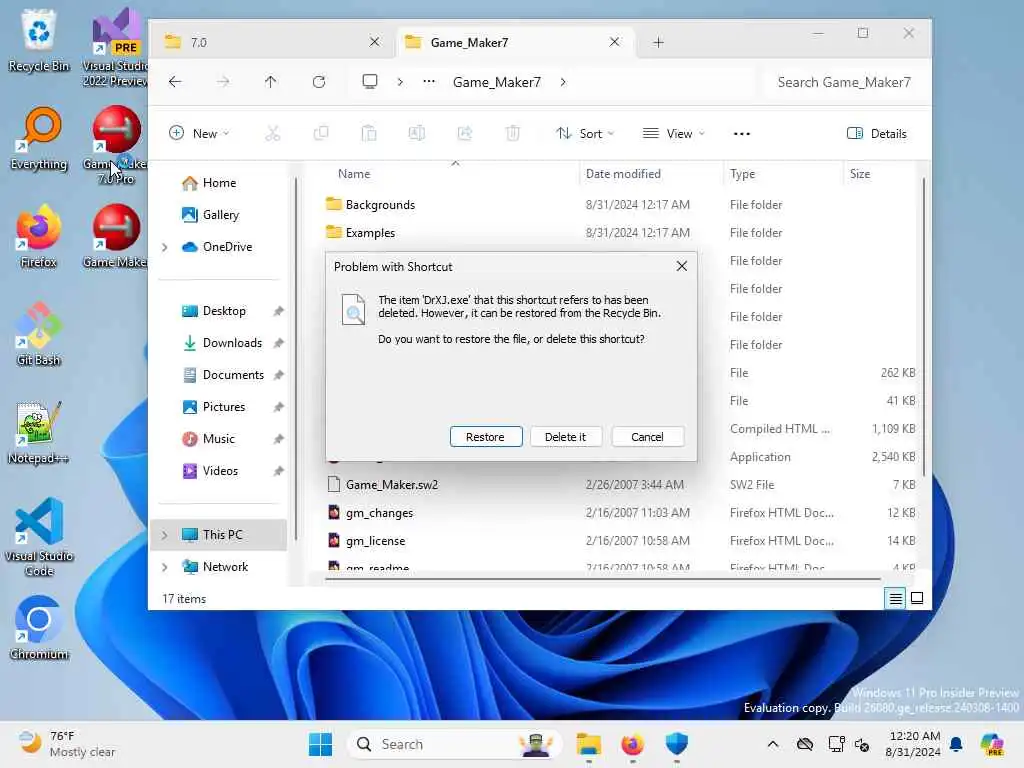Open Downloads quick access folder

point(232,343)
